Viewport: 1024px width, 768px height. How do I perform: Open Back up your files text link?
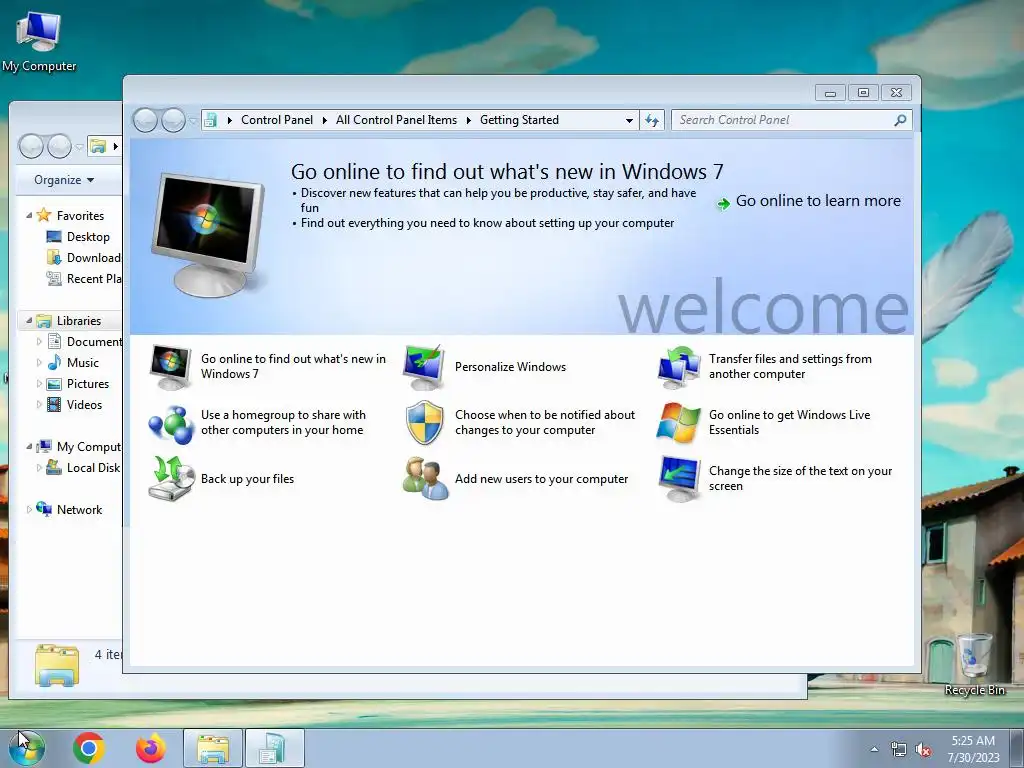click(248, 479)
